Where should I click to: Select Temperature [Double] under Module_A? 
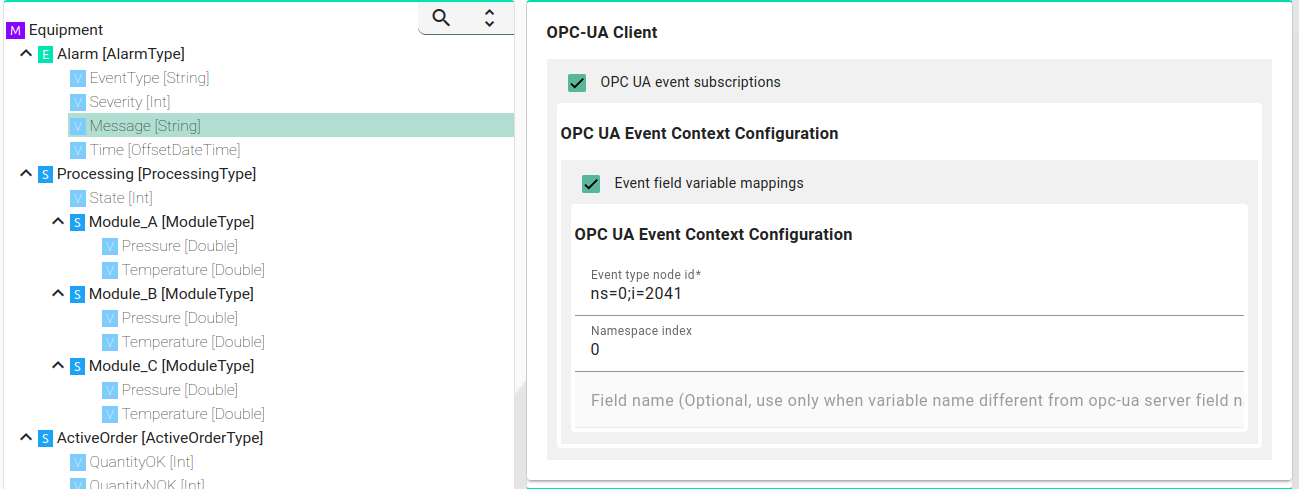[193, 270]
